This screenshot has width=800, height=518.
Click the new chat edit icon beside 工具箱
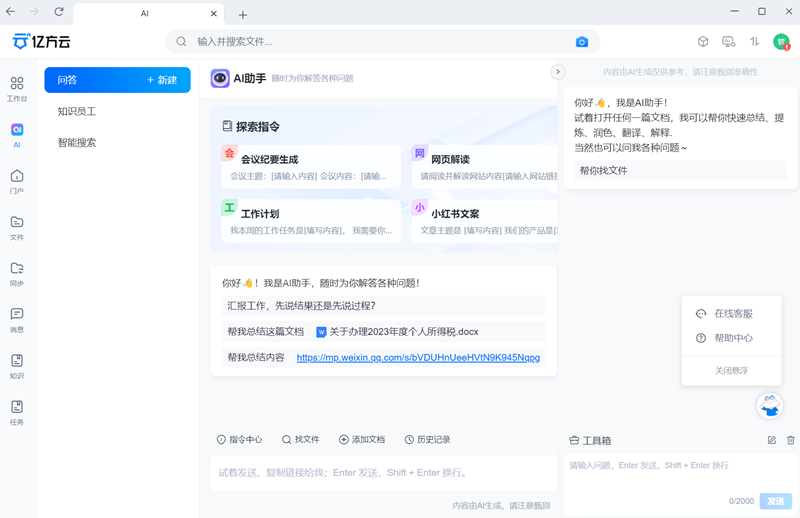coord(771,440)
